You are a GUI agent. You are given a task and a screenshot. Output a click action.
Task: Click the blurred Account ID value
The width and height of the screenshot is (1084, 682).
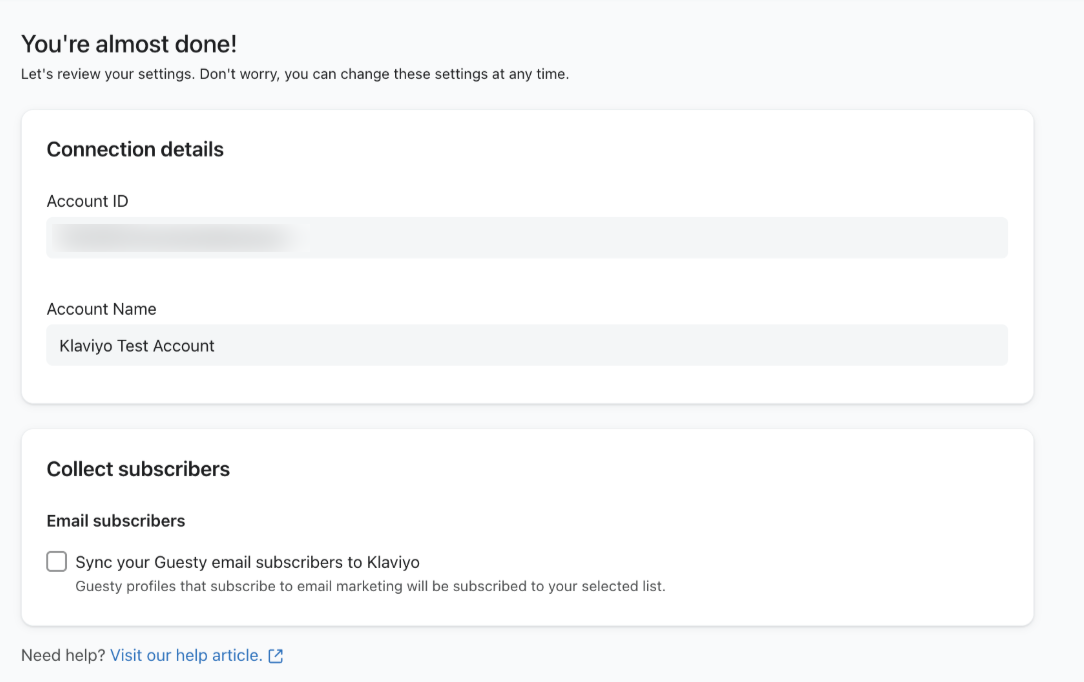(170, 238)
